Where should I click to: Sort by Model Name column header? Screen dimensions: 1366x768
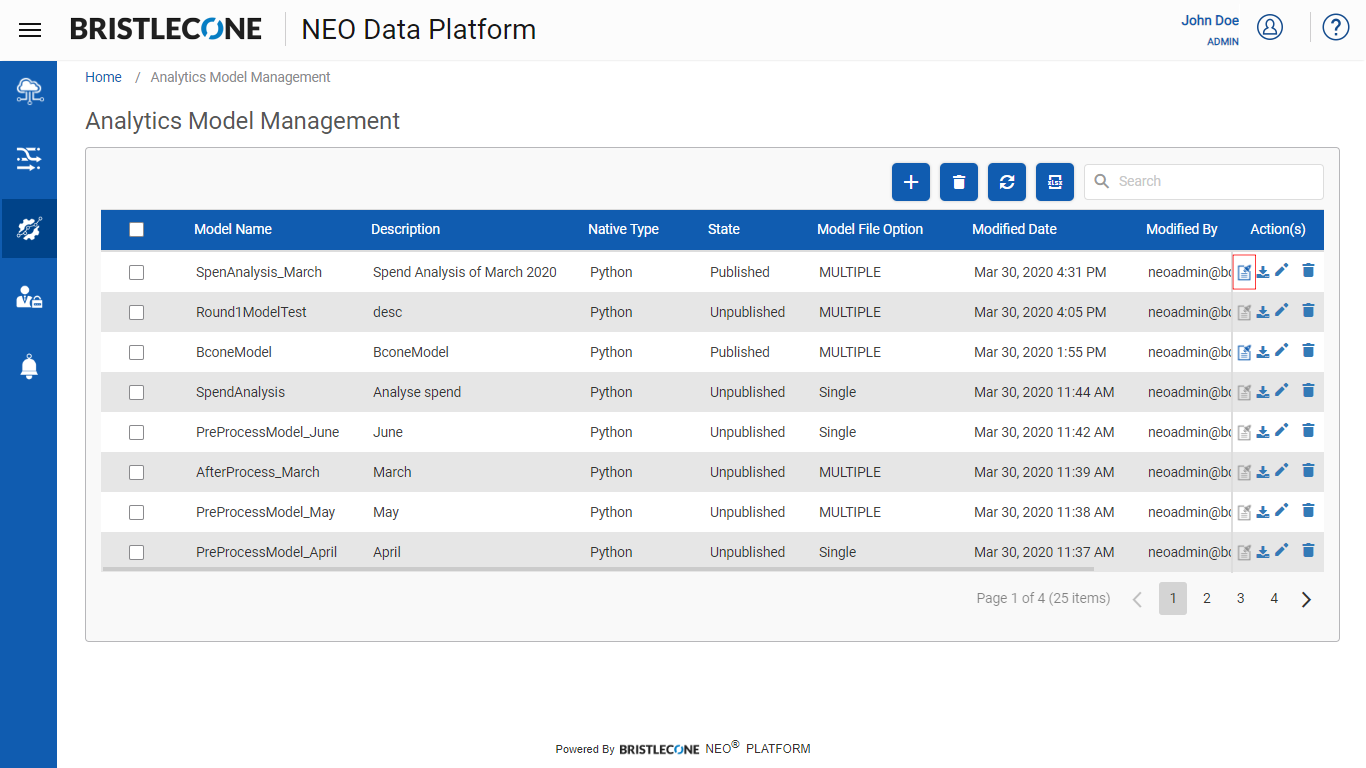[x=233, y=229]
